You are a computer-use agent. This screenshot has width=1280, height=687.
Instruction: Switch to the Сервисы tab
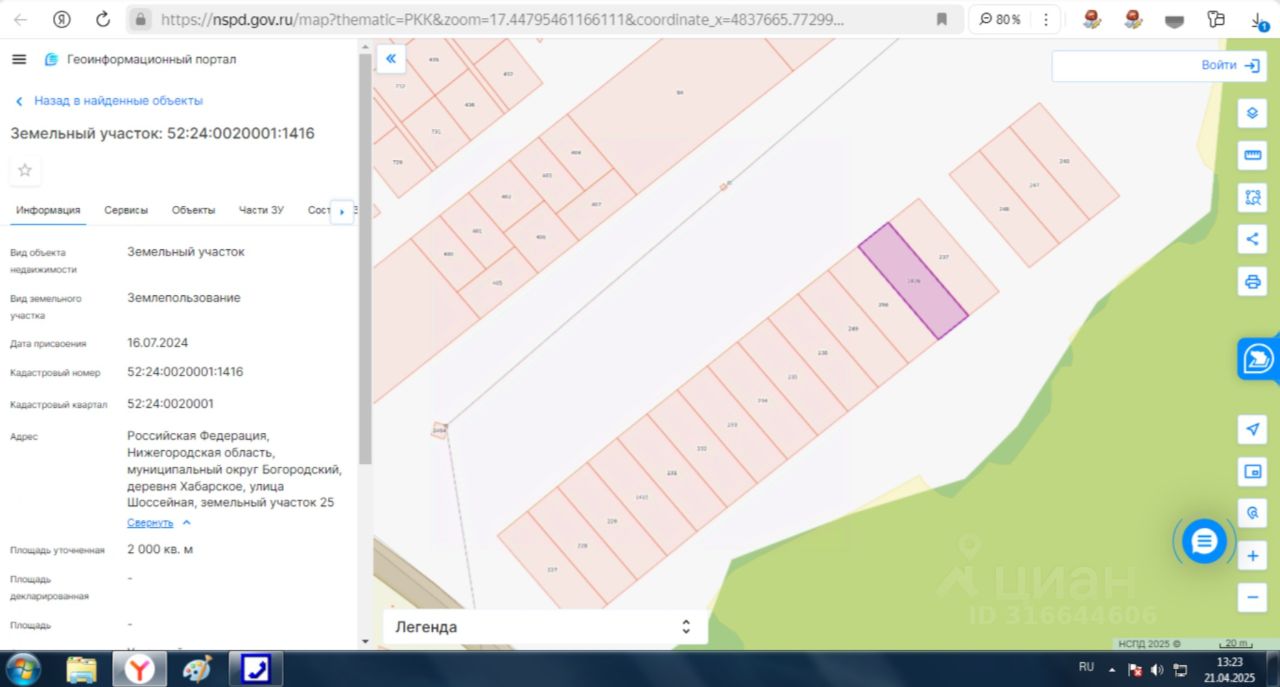coord(126,210)
